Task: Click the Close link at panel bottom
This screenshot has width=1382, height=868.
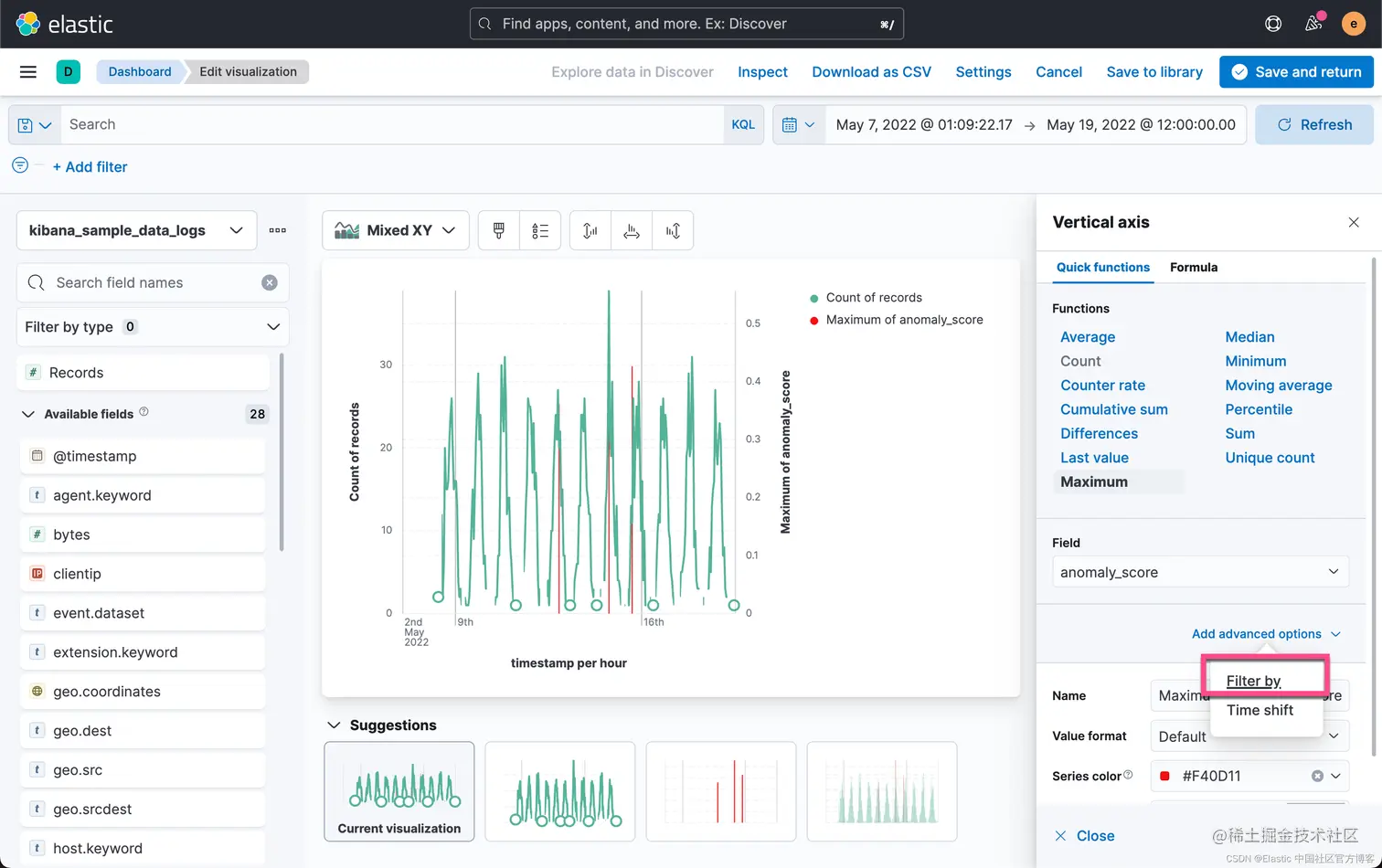Action: coord(1084,835)
